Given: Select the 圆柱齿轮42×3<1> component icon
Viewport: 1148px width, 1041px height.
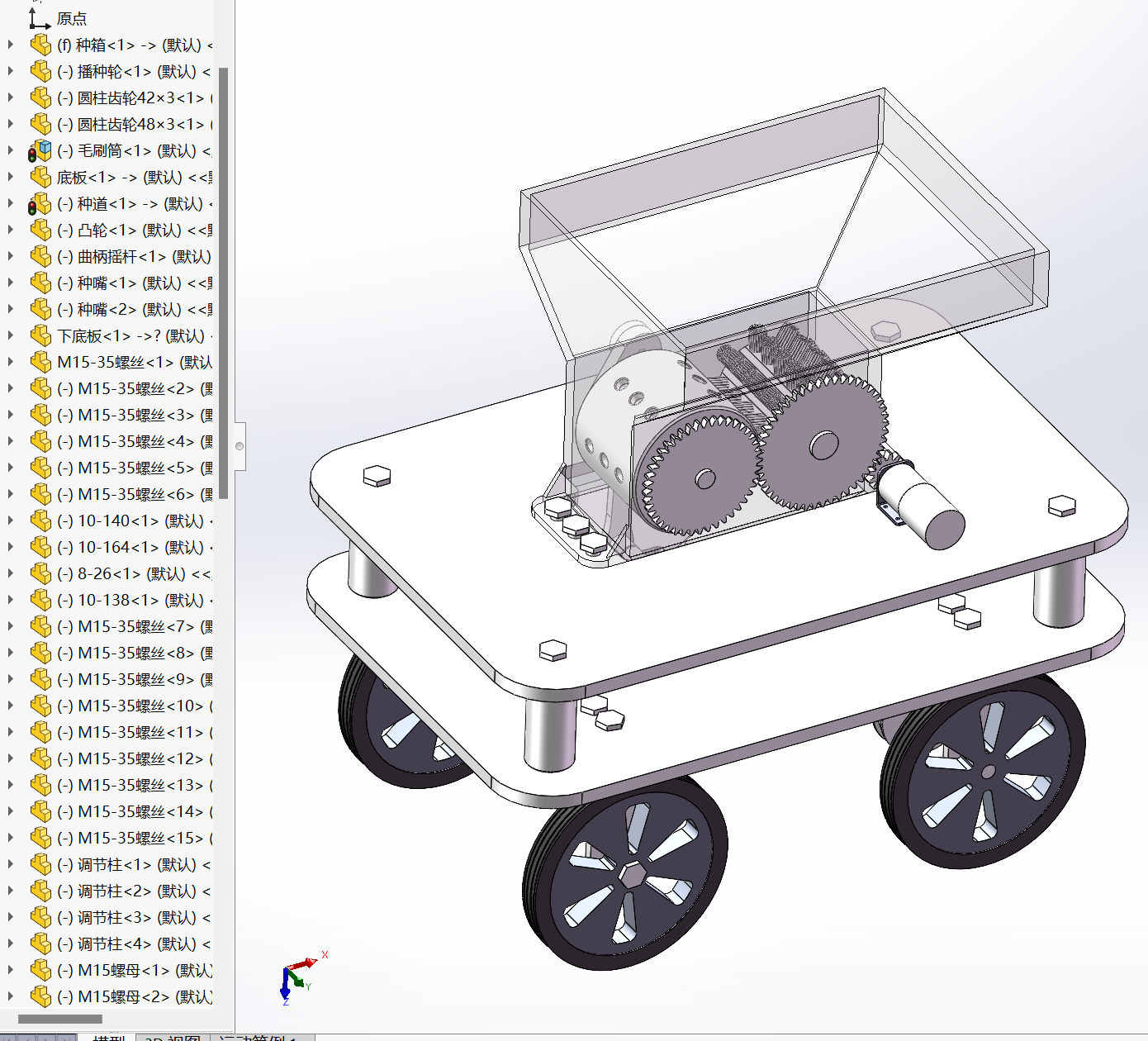Looking at the screenshot, I should 40,98.
